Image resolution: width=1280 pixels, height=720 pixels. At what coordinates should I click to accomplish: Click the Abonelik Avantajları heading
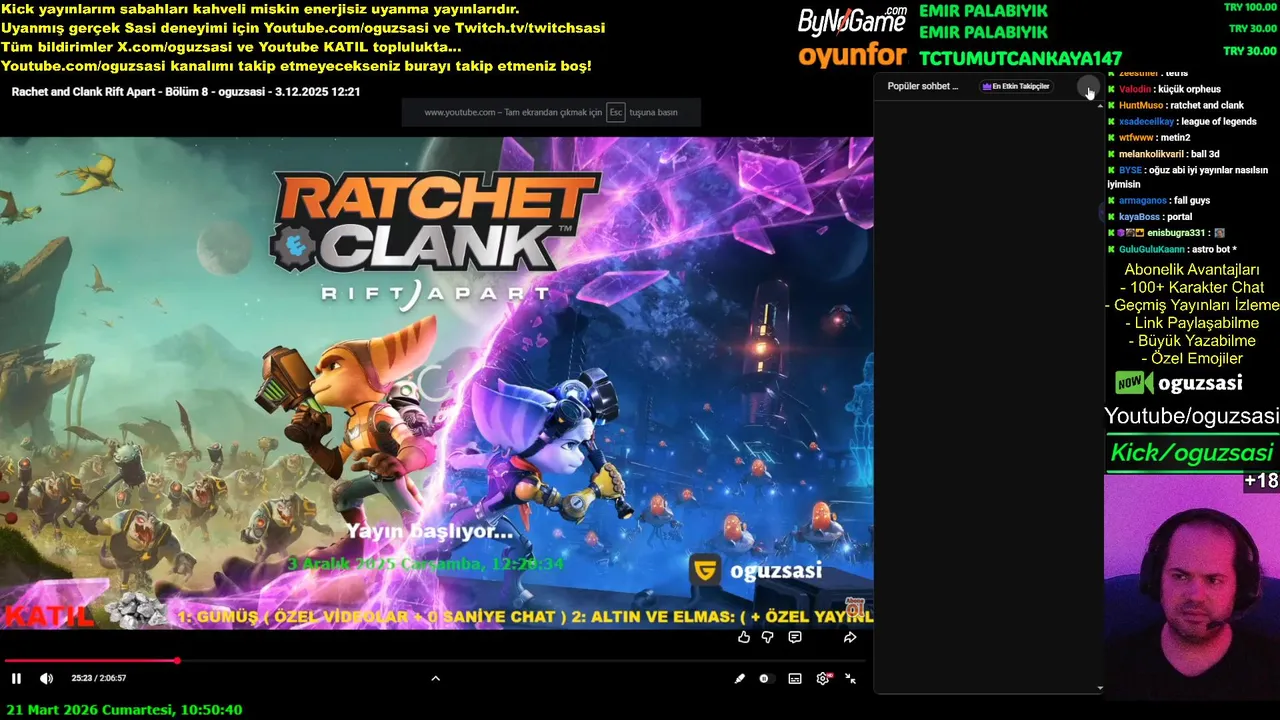pos(1192,270)
